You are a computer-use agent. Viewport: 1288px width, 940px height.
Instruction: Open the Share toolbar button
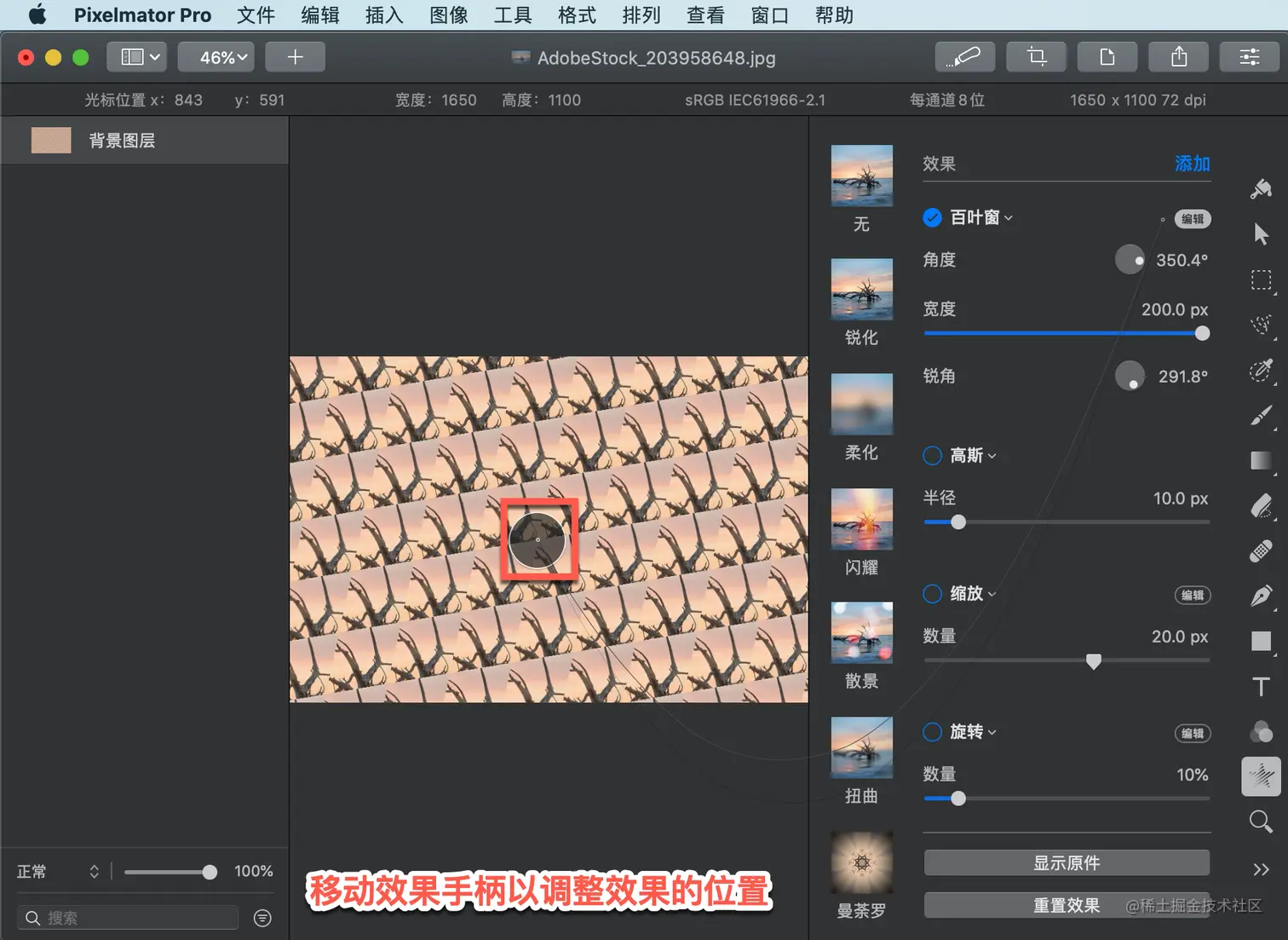click(1179, 57)
